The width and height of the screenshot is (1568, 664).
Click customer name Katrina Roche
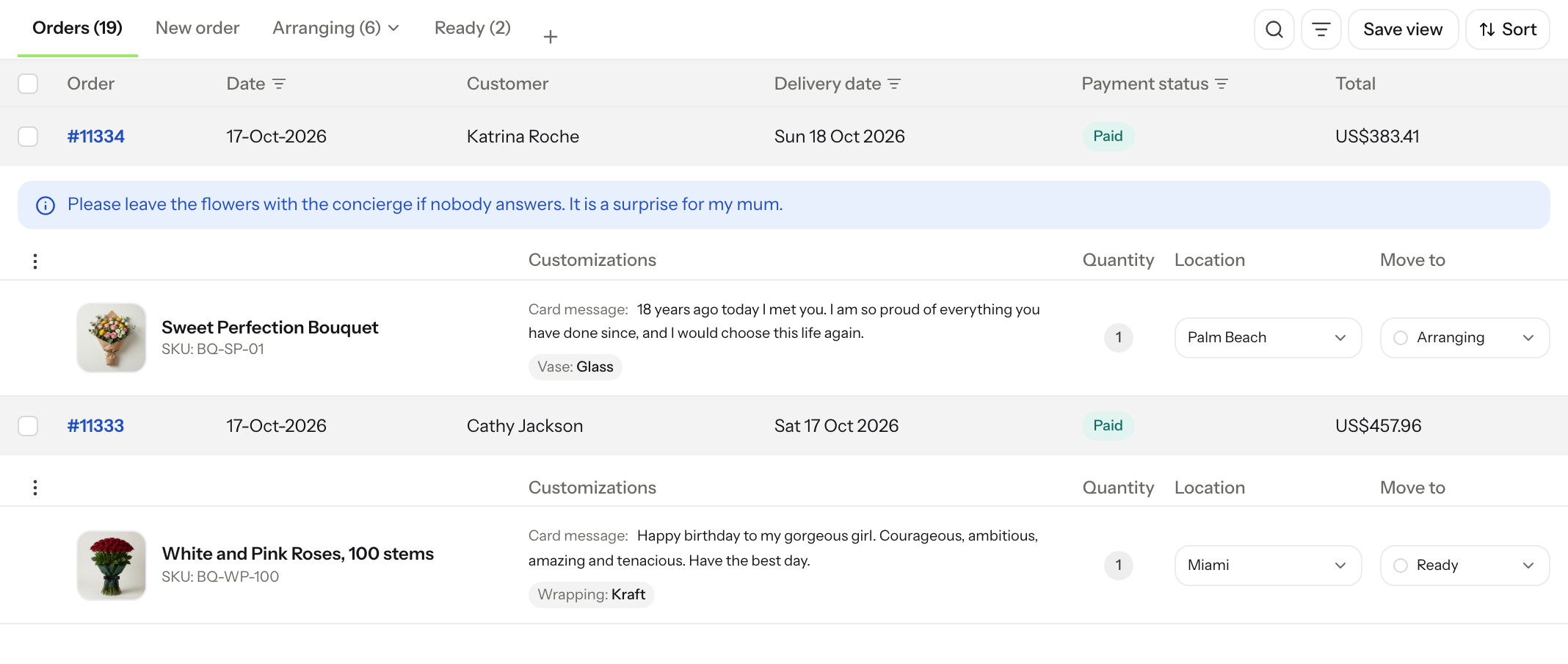523,137
